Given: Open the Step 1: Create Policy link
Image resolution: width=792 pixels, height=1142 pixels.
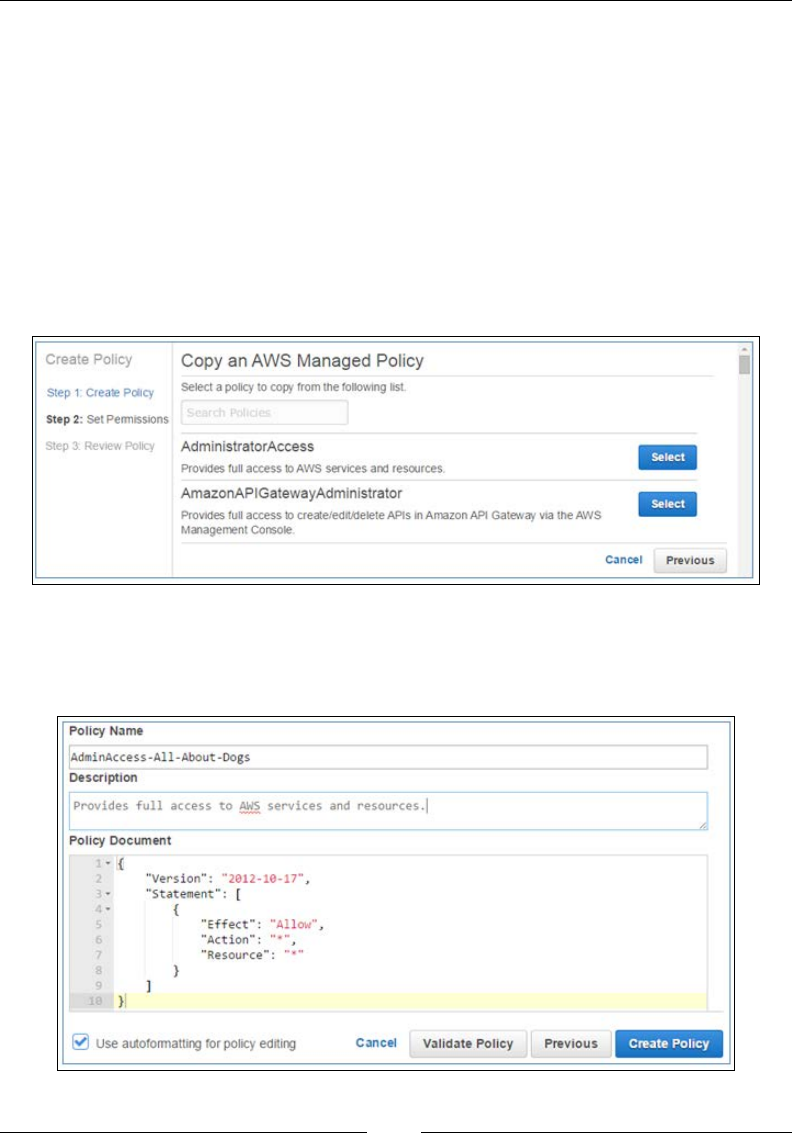Looking at the screenshot, I should pyautogui.click(x=100, y=393).
